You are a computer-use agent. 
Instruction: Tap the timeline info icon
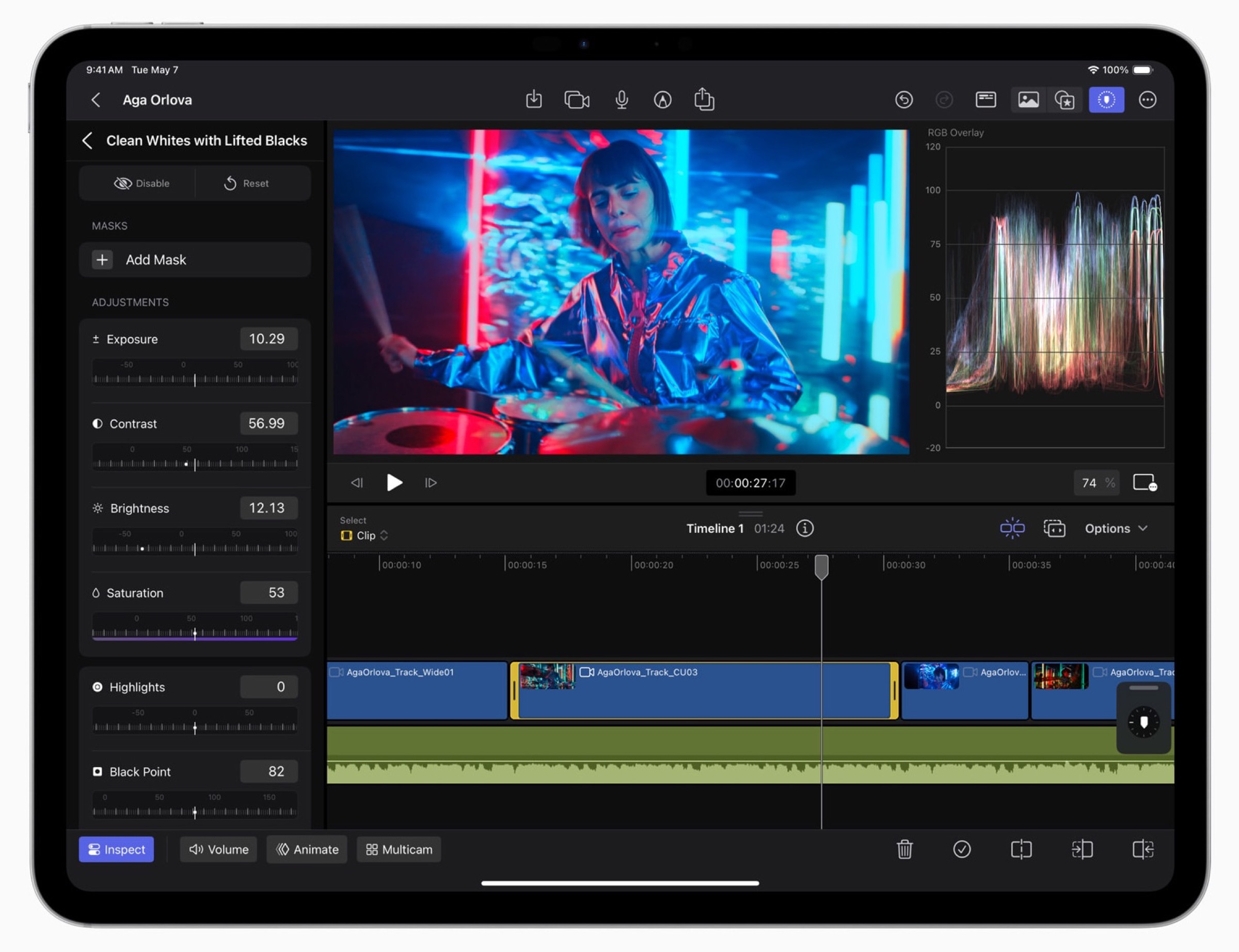804,528
